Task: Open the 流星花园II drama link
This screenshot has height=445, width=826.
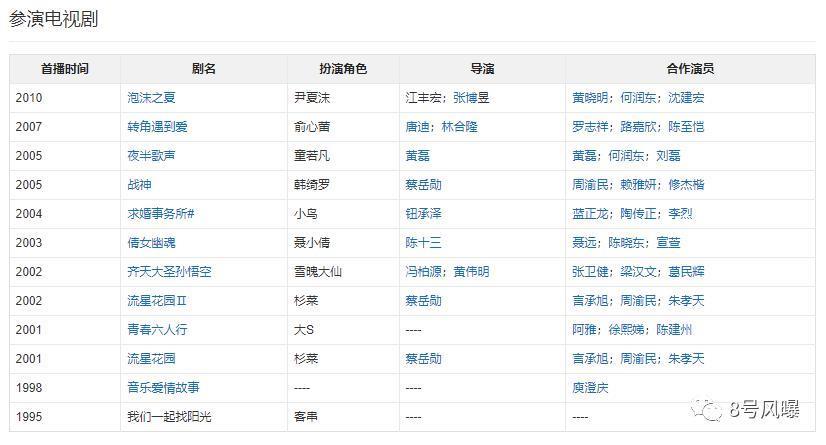Action: [157, 300]
